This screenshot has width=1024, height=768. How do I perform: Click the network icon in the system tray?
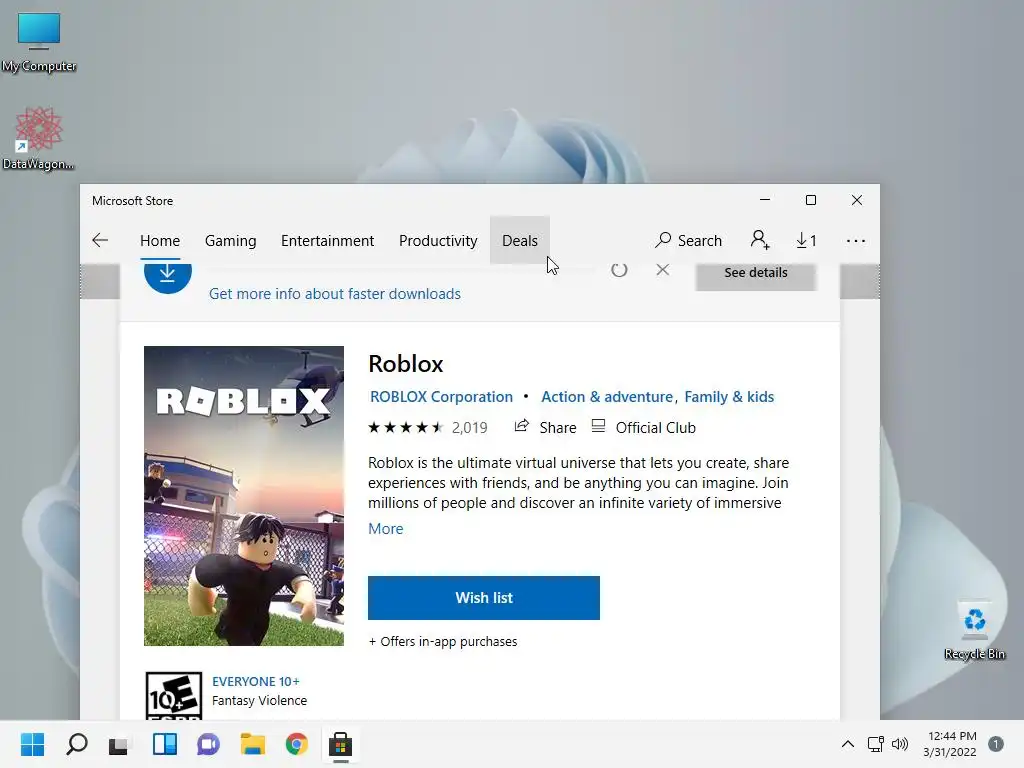pos(875,744)
